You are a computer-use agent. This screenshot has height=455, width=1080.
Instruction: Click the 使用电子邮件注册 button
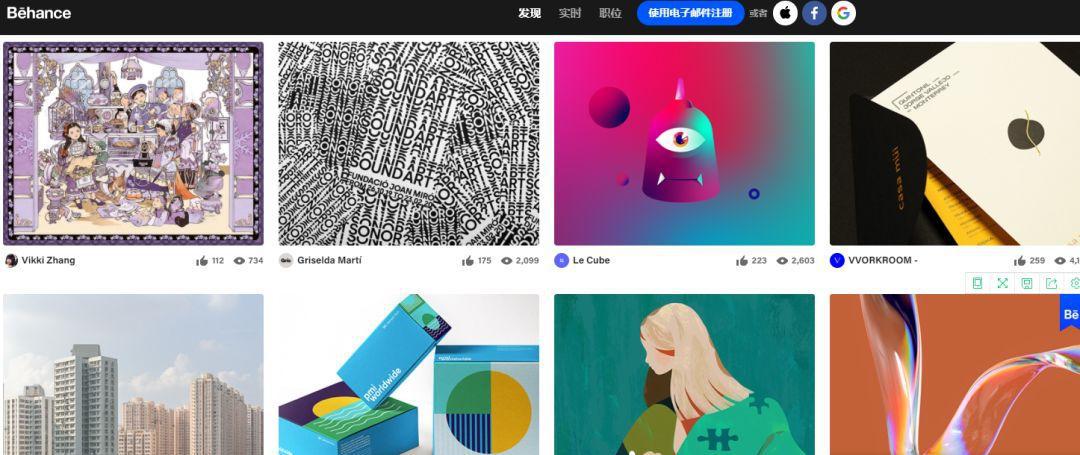tap(690, 13)
